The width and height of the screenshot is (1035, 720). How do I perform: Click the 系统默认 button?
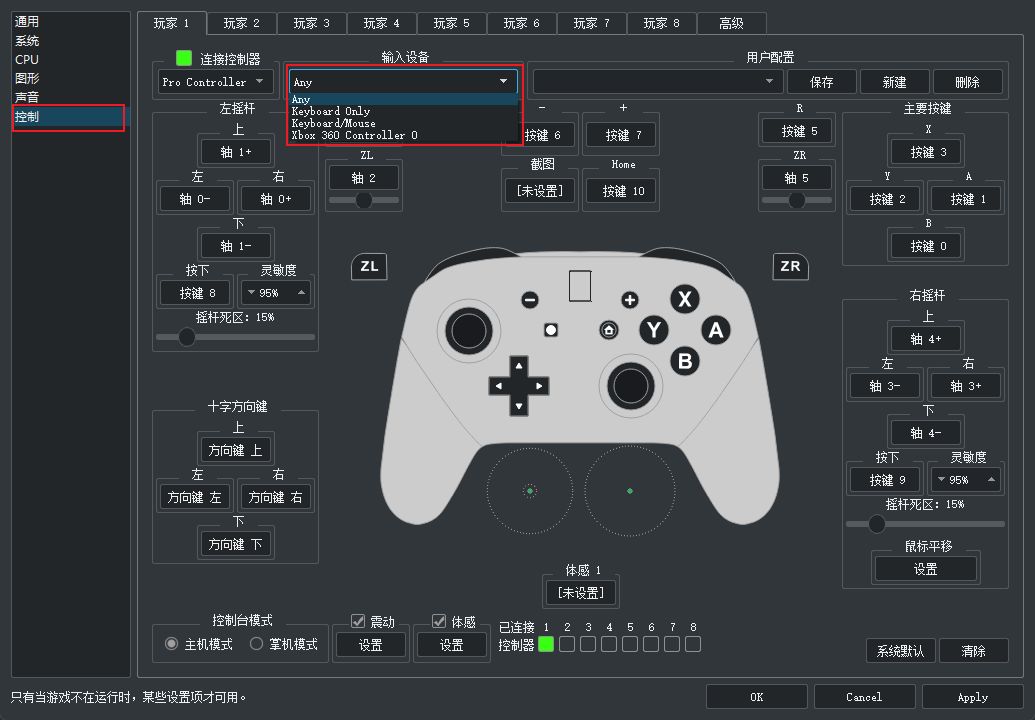[900, 651]
